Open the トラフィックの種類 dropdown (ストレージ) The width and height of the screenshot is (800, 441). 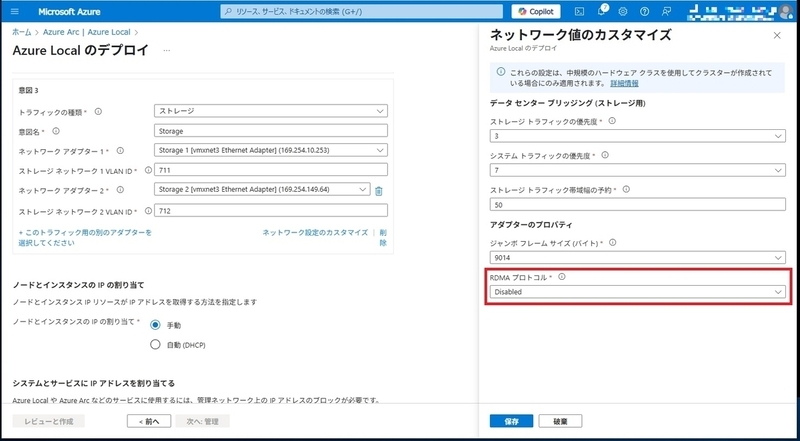coord(270,111)
